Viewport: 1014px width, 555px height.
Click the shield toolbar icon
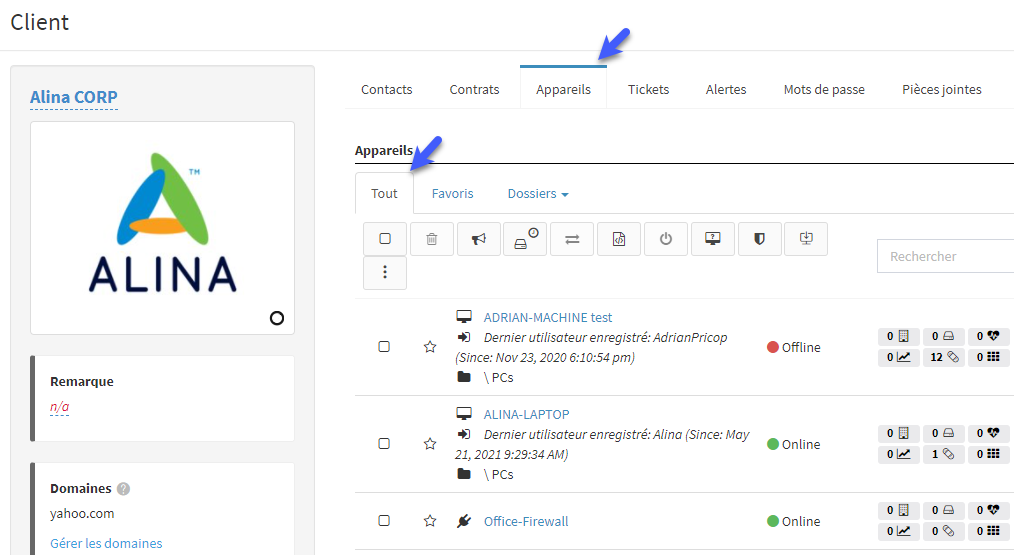759,239
